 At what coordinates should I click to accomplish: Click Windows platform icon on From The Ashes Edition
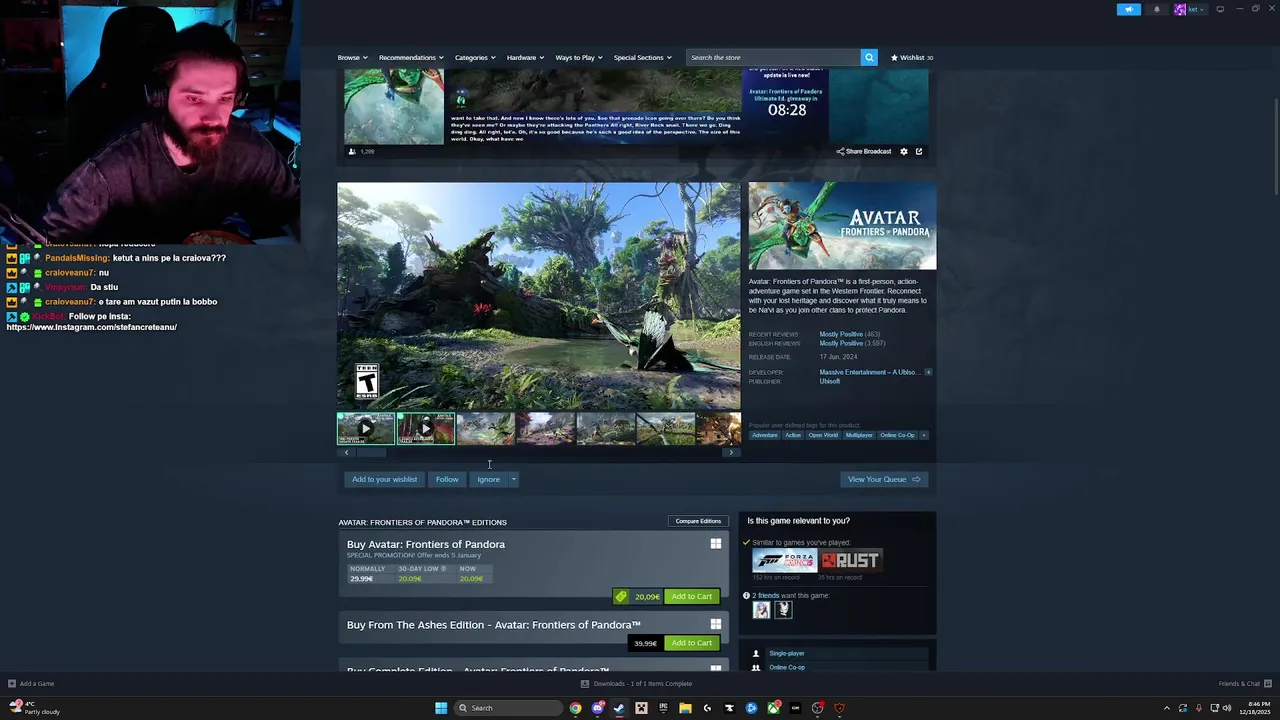[715, 624]
